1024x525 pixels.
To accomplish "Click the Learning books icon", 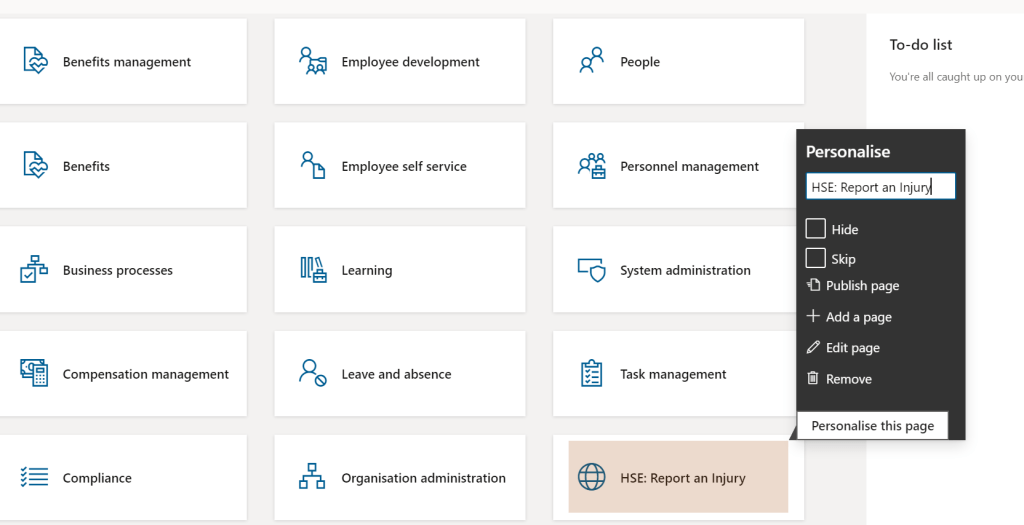I will [313, 270].
